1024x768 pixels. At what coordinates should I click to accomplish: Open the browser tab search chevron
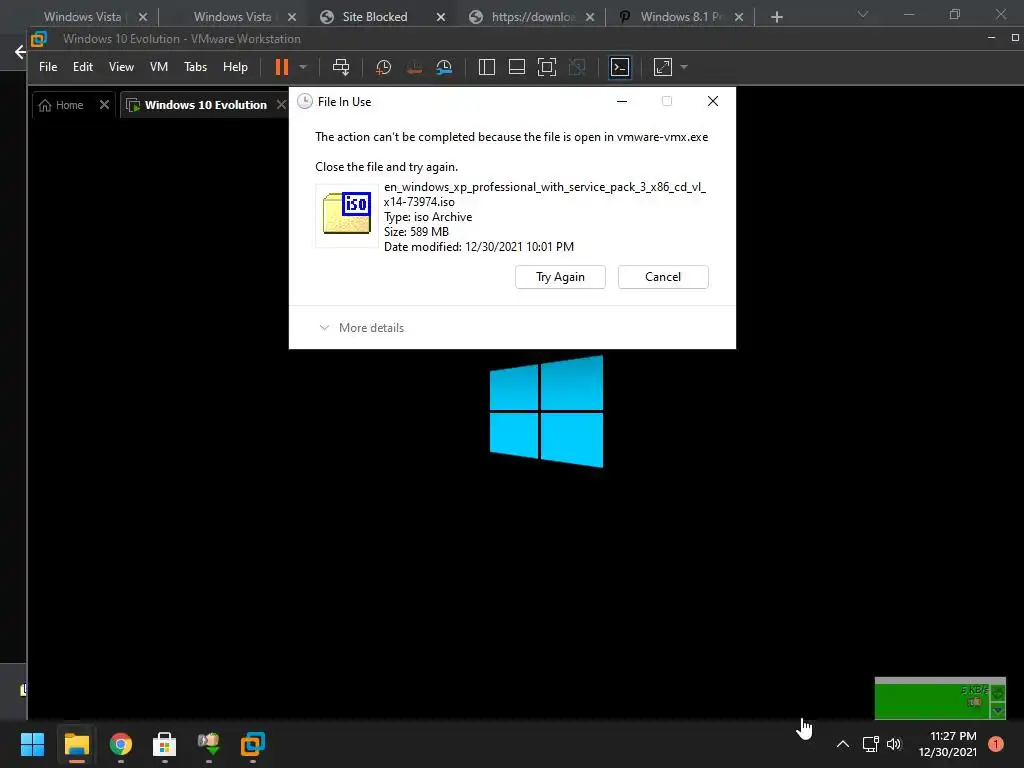(863, 14)
